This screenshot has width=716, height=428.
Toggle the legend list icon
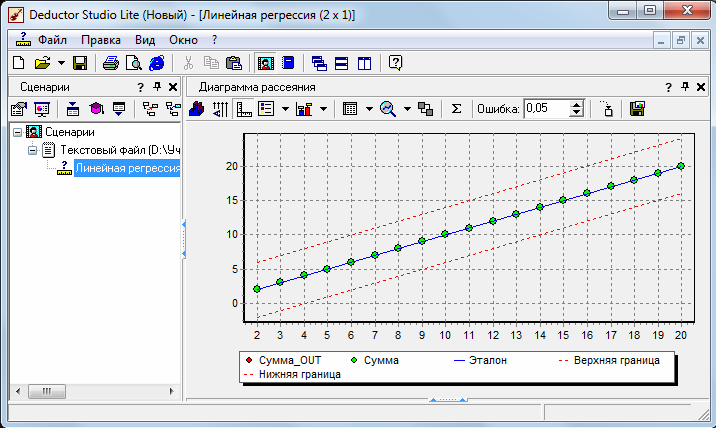[266, 109]
